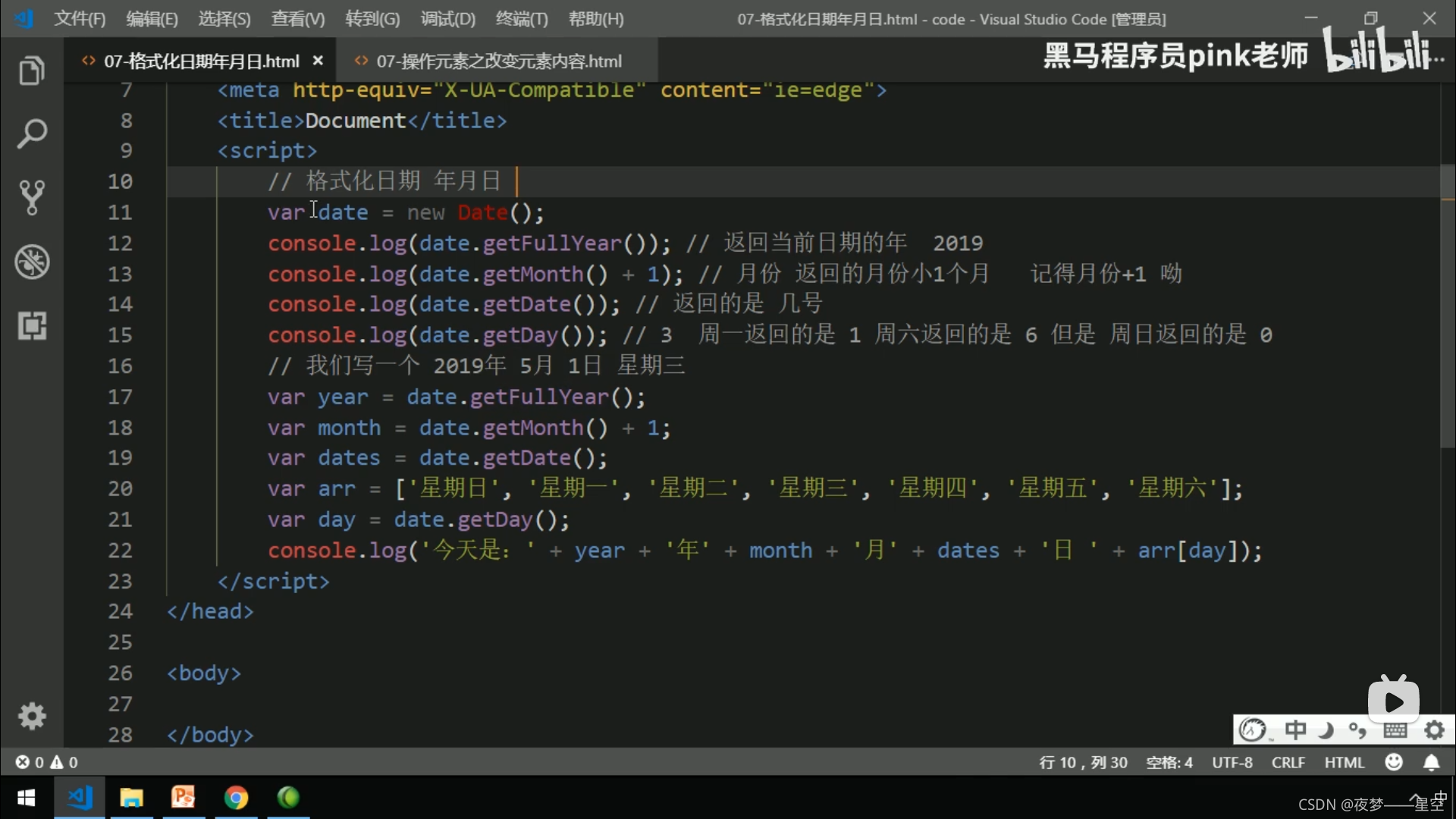Viewport: 1456px width, 819px height.
Task: Open the Search panel in sidebar
Action: tap(32, 133)
